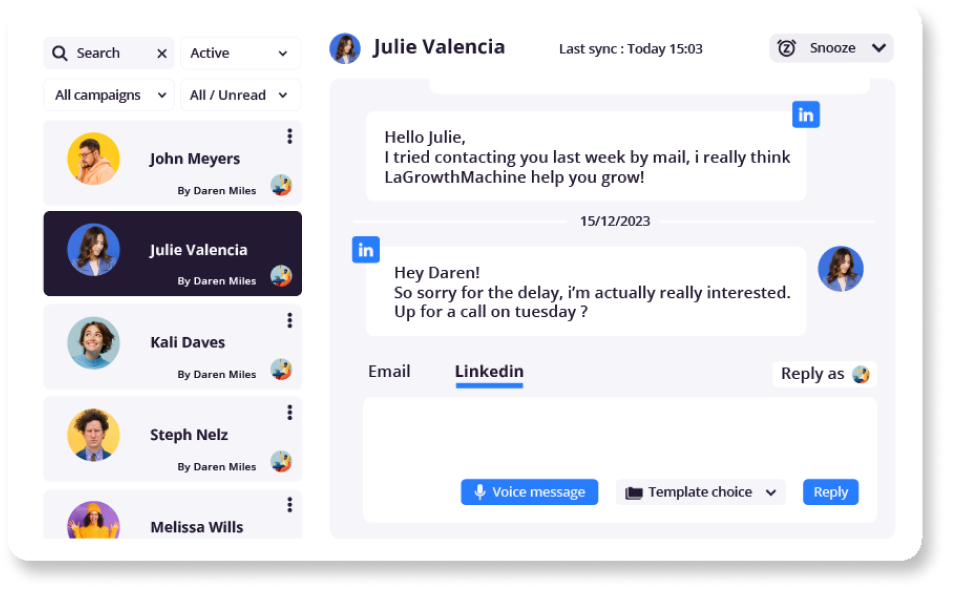956x612 pixels.
Task: Click the LinkedIn icon beside Julie's reply
Action: tap(366, 250)
